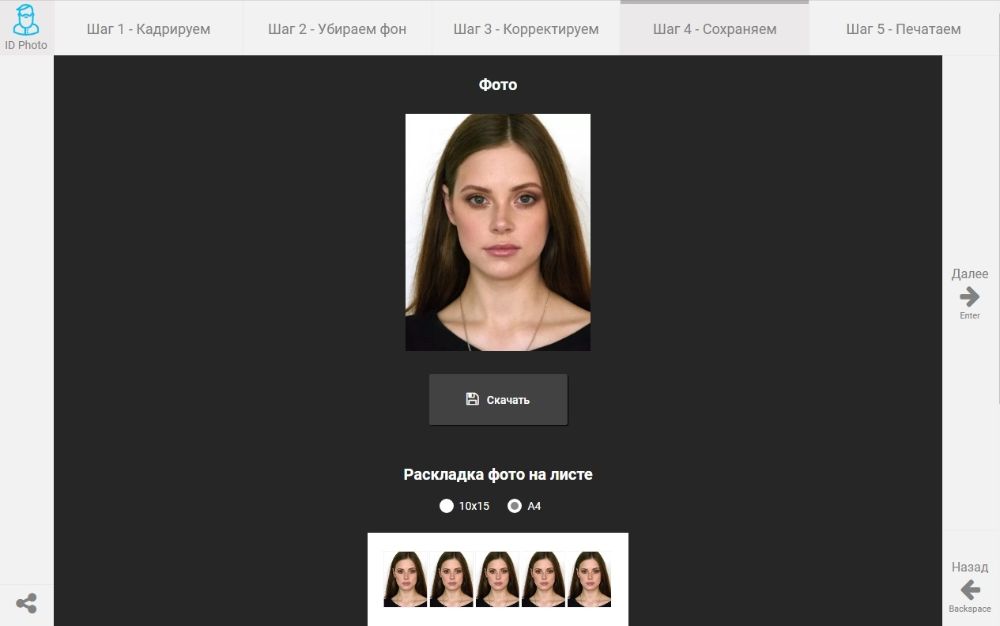This screenshot has width=1000, height=626.
Task: Go back with the Назад arrow
Action: click(x=969, y=589)
